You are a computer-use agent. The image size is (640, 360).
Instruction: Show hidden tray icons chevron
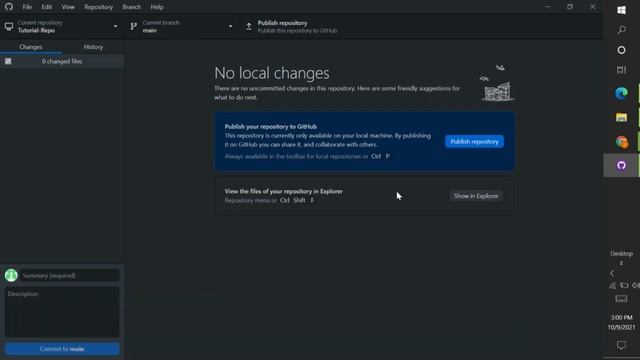[612, 273]
